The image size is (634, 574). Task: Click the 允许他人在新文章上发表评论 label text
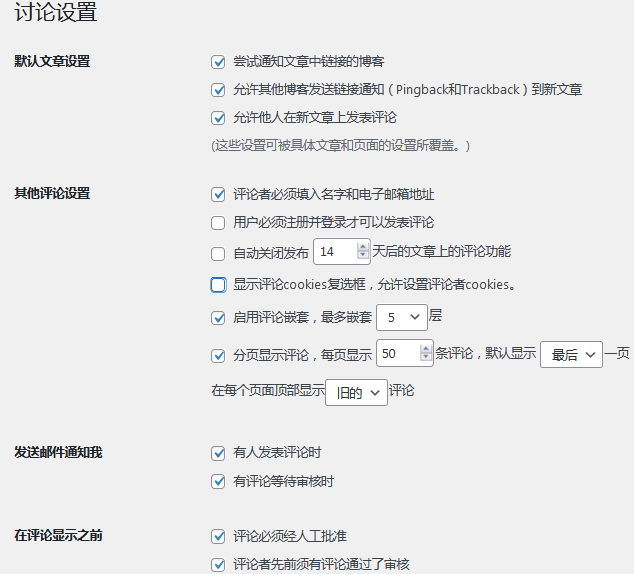[x=315, y=118]
